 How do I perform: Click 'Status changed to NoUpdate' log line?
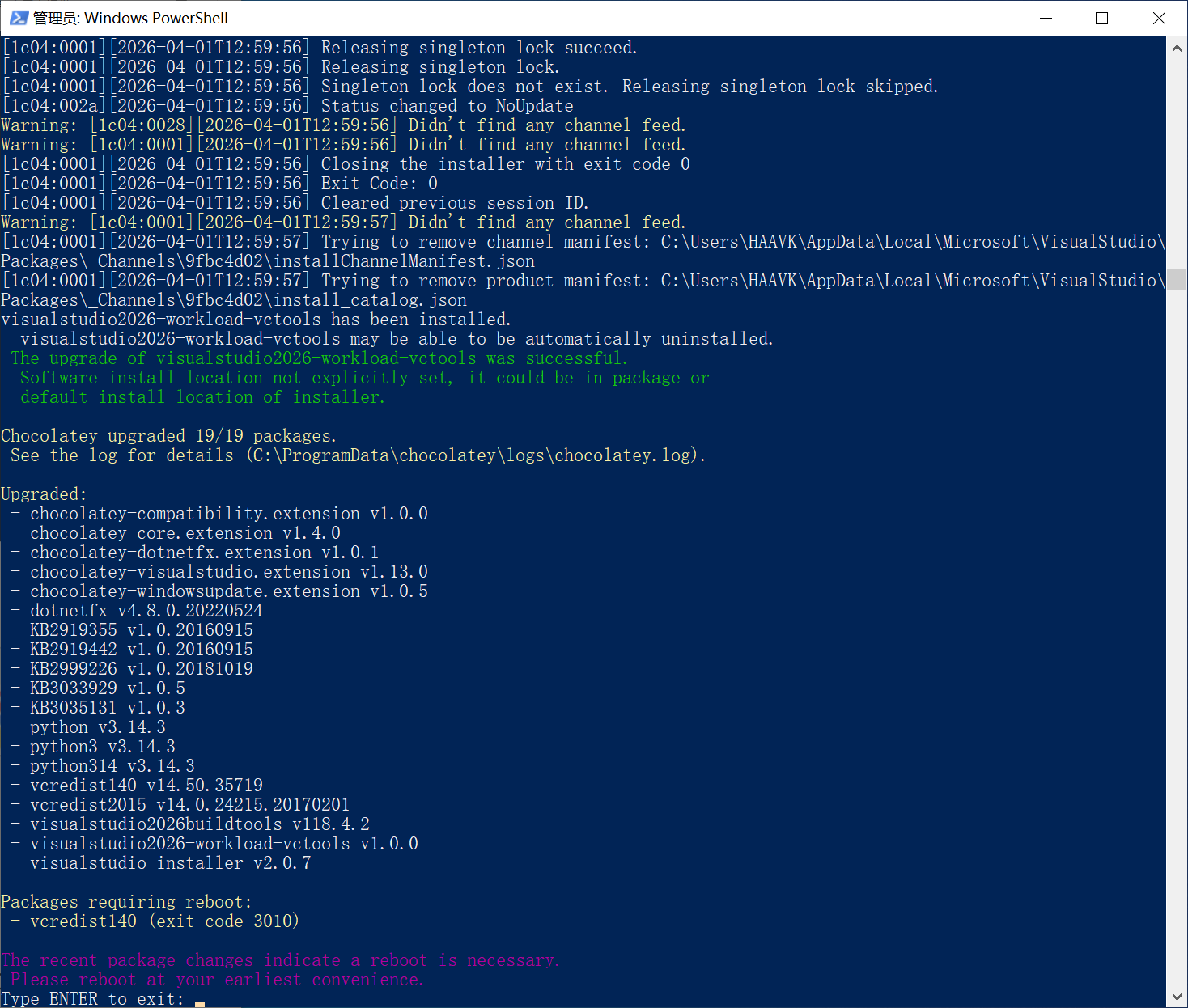pos(447,106)
